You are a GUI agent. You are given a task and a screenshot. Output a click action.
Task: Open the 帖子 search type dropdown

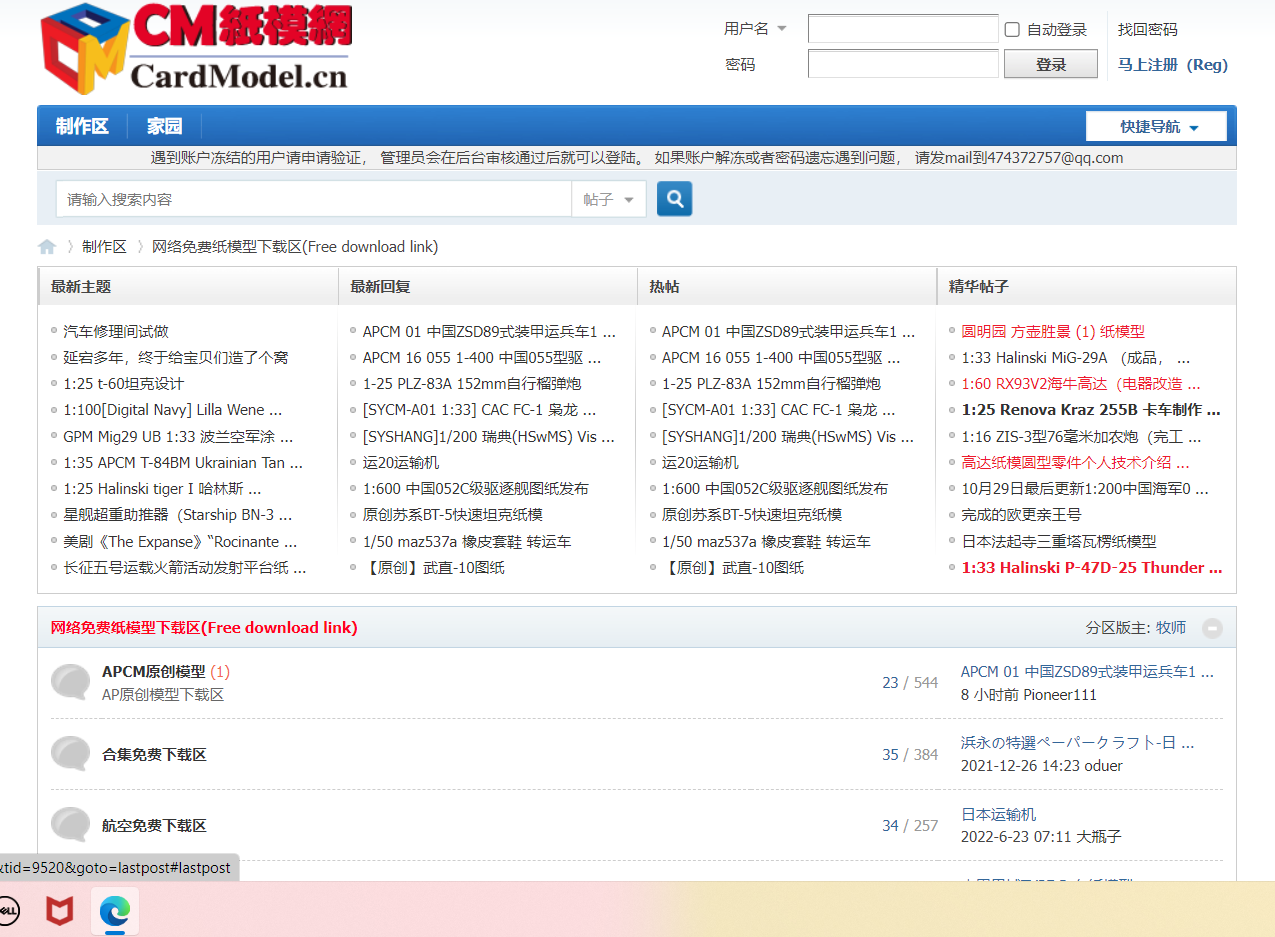pos(609,199)
